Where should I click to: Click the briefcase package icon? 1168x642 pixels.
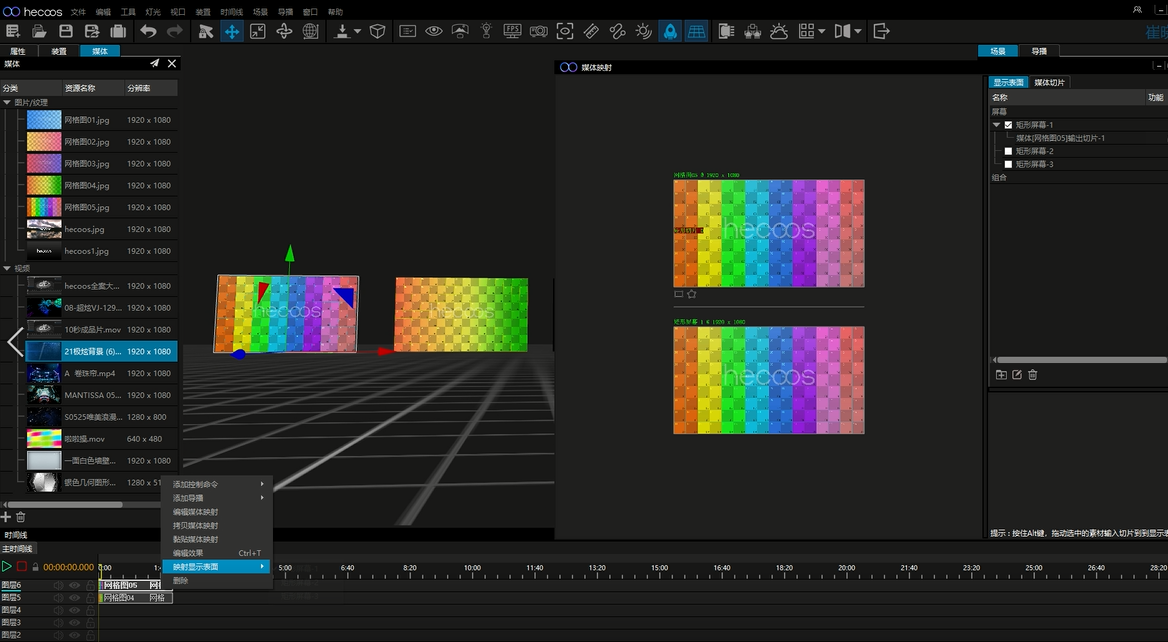pos(118,31)
